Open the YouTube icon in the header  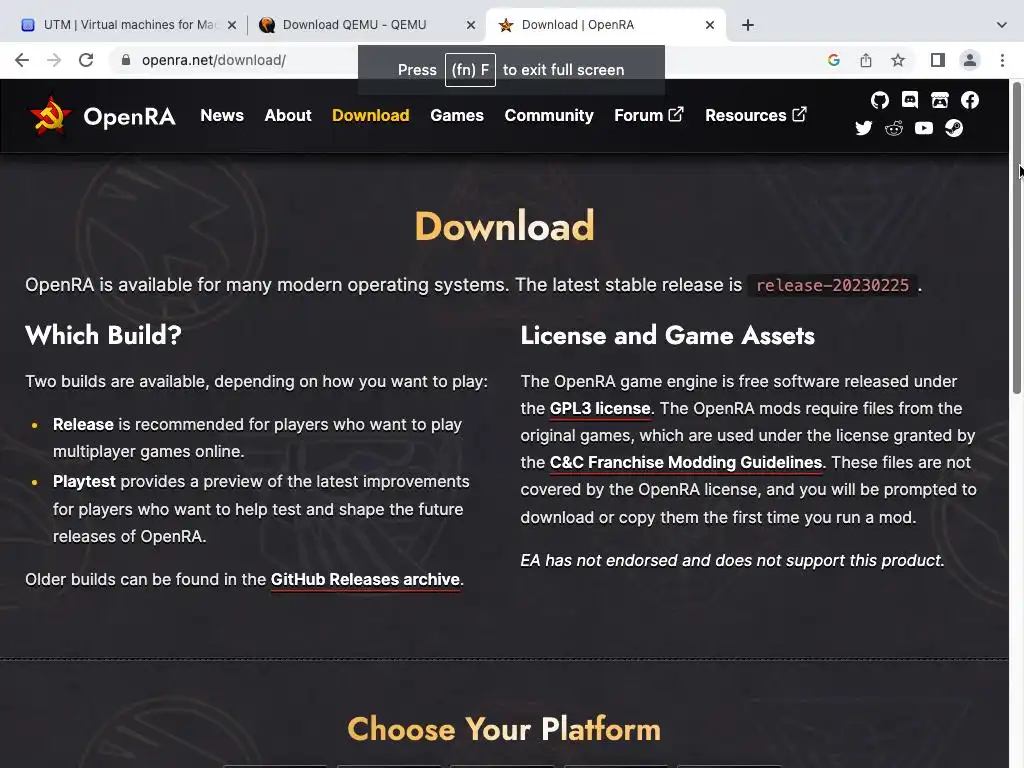coord(923,128)
